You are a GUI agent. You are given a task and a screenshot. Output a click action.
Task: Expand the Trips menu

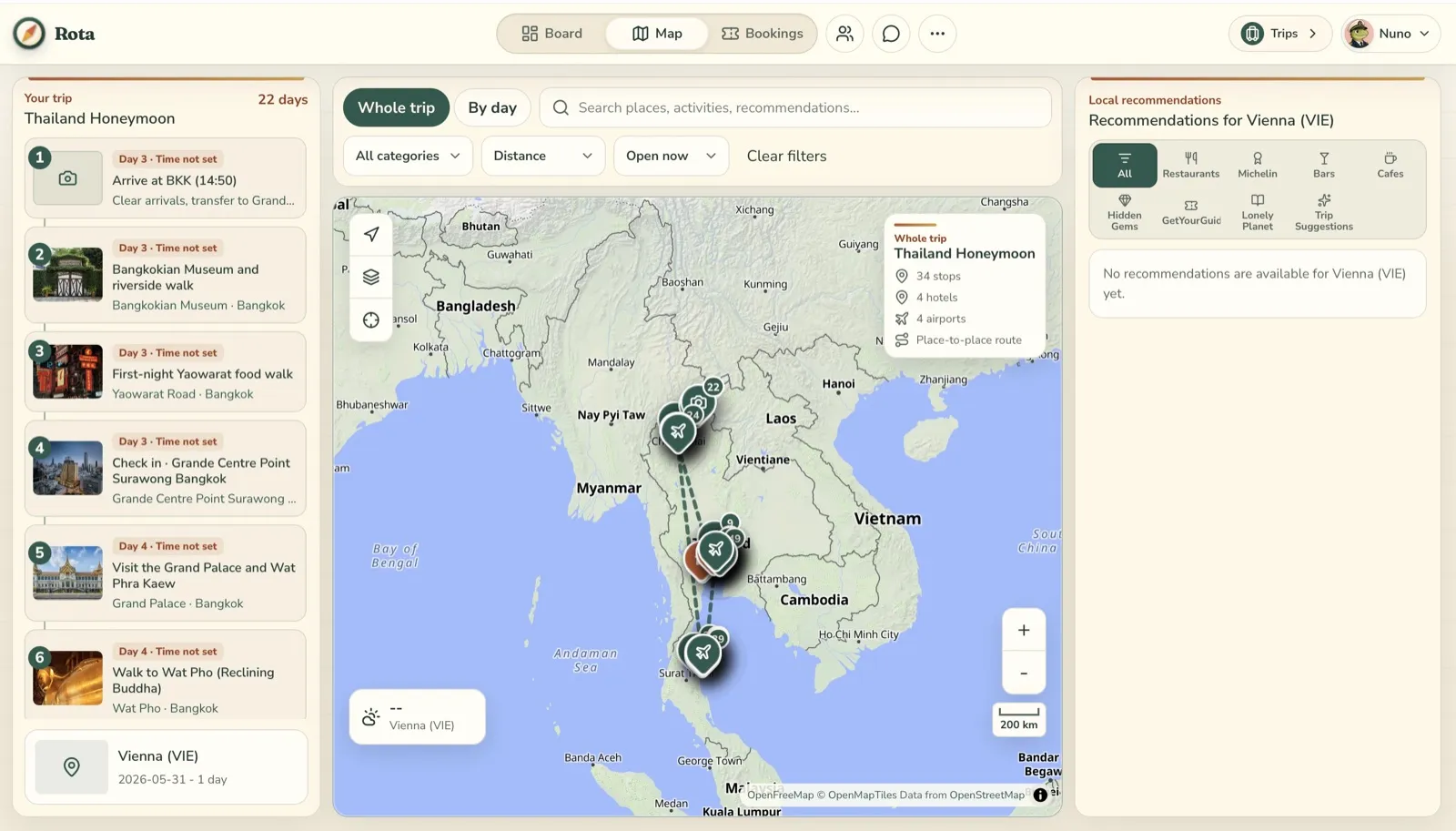click(x=1280, y=34)
